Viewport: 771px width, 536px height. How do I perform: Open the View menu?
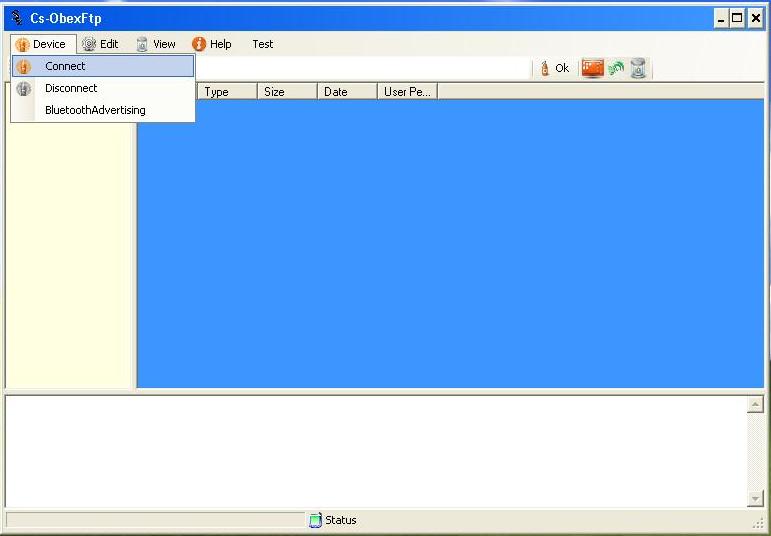click(156, 44)
